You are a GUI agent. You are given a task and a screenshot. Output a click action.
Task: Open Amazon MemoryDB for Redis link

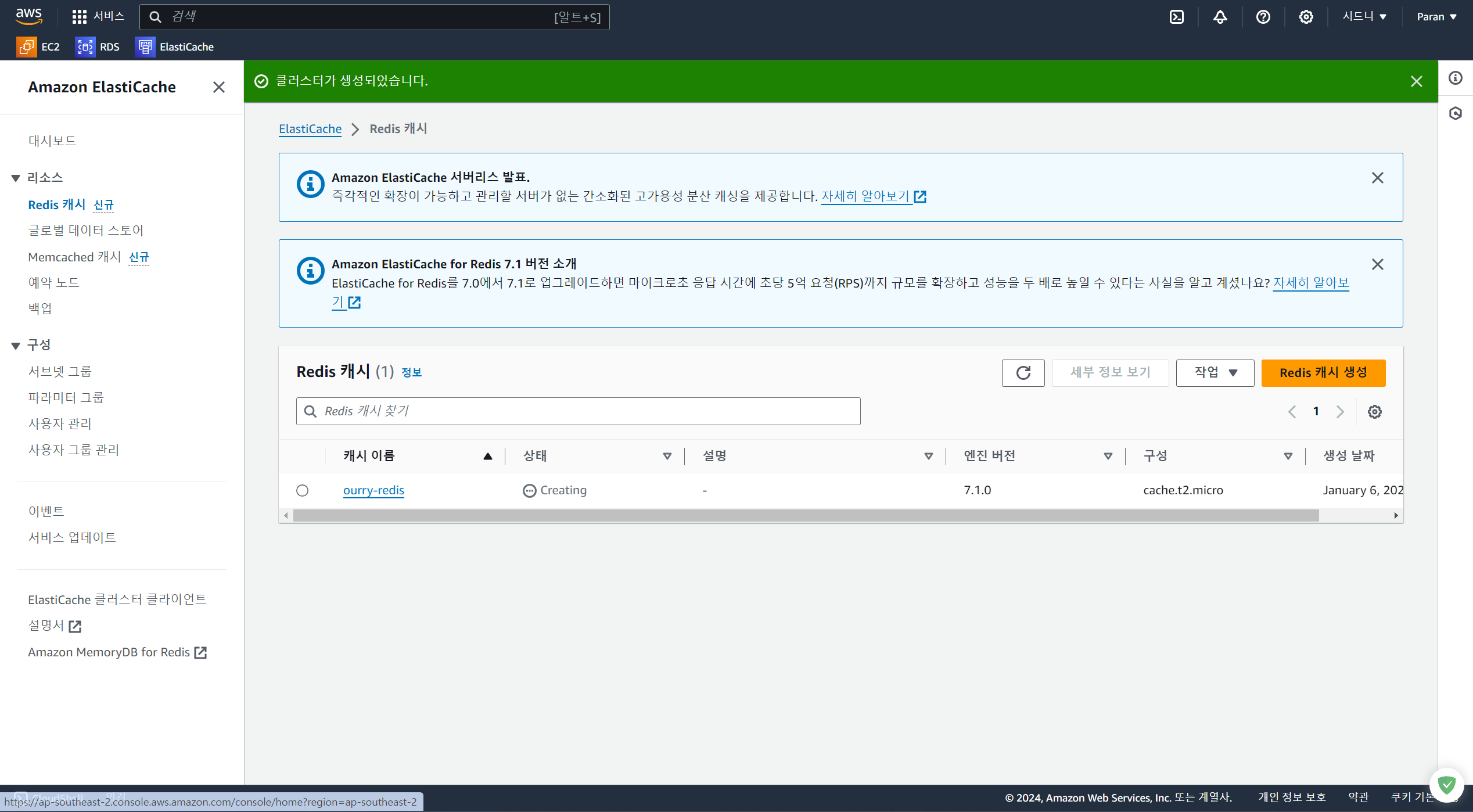117,653
